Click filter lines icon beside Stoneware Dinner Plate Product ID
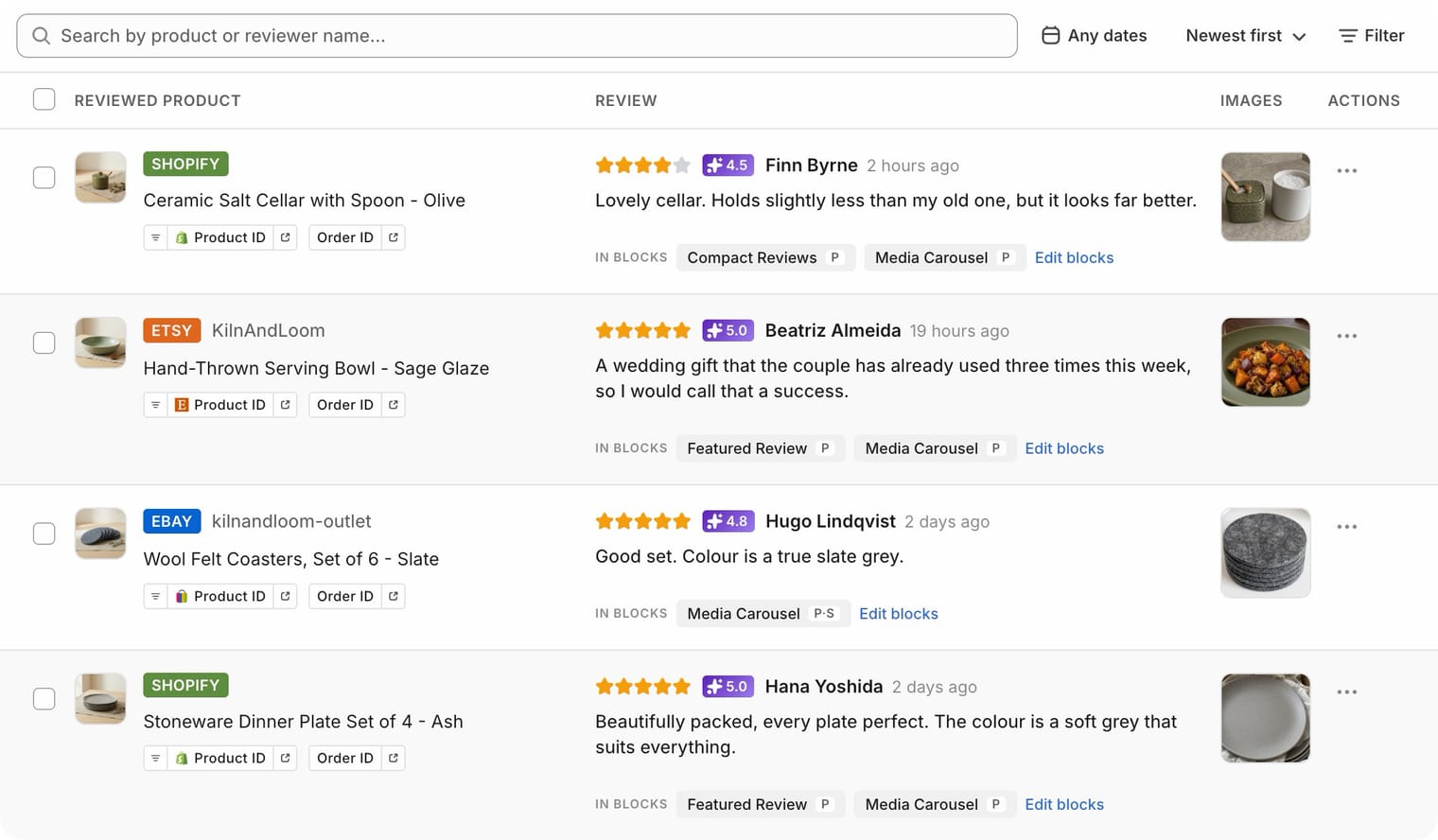This screenshot has width=1438, height=840. click(x=156, y=758)
